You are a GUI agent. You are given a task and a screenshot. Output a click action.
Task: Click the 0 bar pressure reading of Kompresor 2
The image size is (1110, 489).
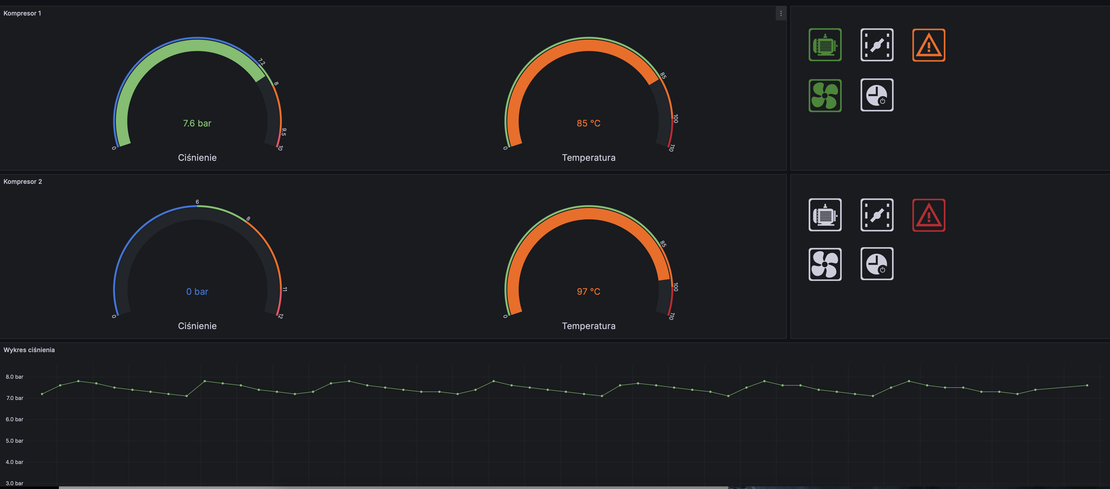coord(197,292)
